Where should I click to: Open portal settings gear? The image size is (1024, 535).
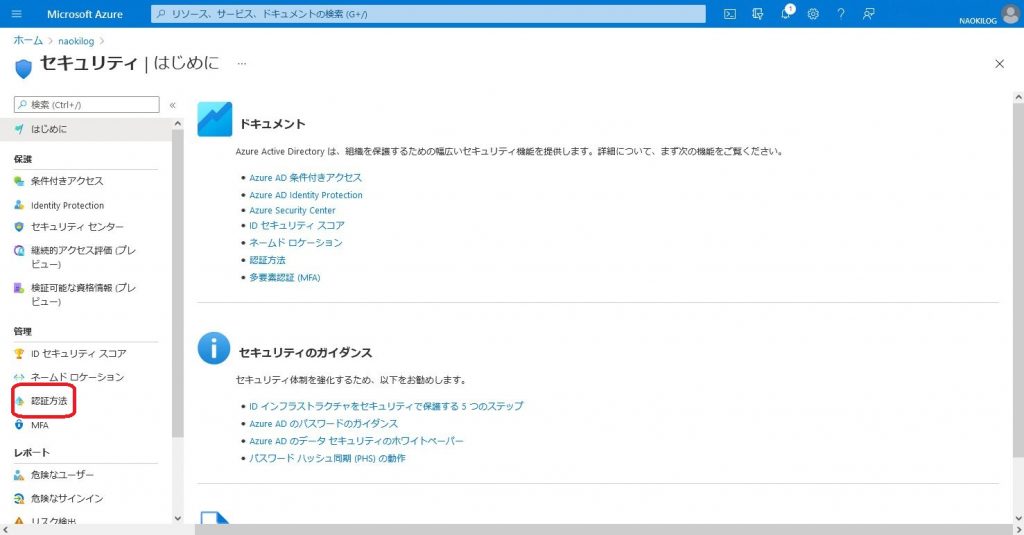[x=813, y=14]
